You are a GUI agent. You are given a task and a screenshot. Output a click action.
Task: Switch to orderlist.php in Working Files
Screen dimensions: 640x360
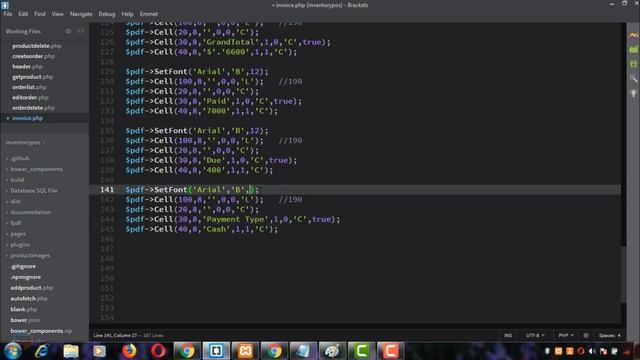[29, 87]
